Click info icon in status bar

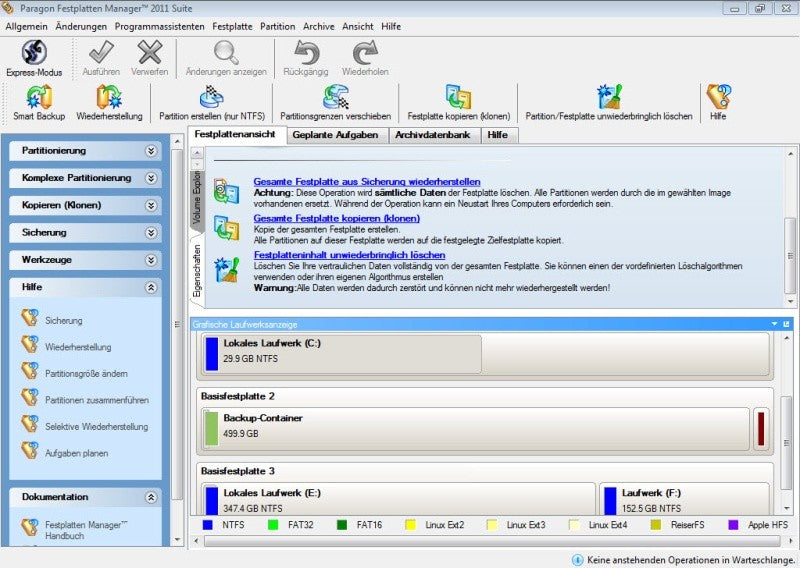pos(577,560)
